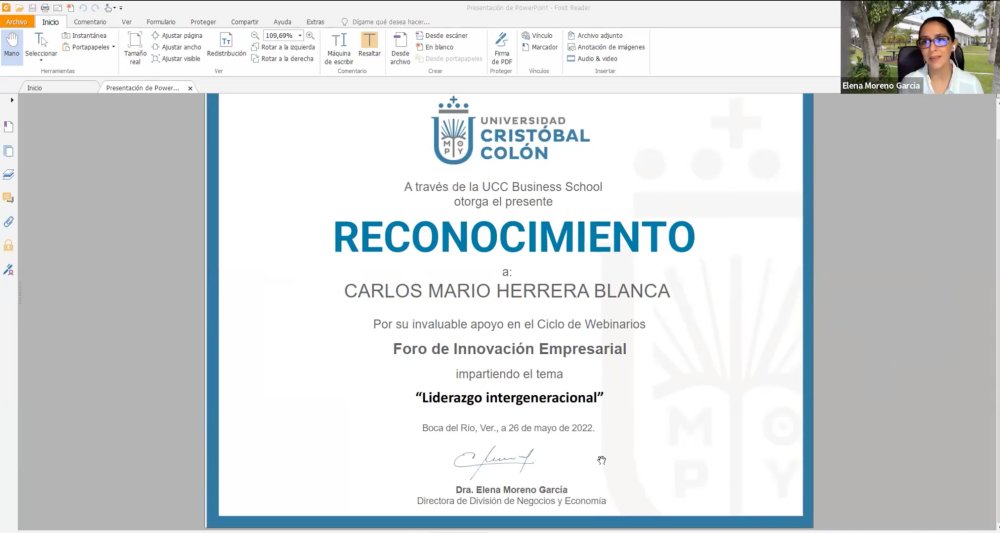The width and height of the screenshot is (1000, 533).
Task: Choose the Seleccionar text tool
Action: 41,45
